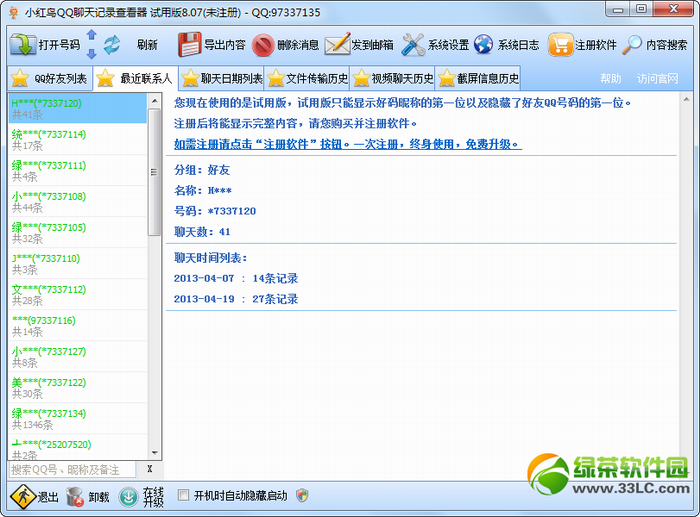Click the Open Number (打开号码) icon
This screenshot has width=700, height=517.
[23, 45]
